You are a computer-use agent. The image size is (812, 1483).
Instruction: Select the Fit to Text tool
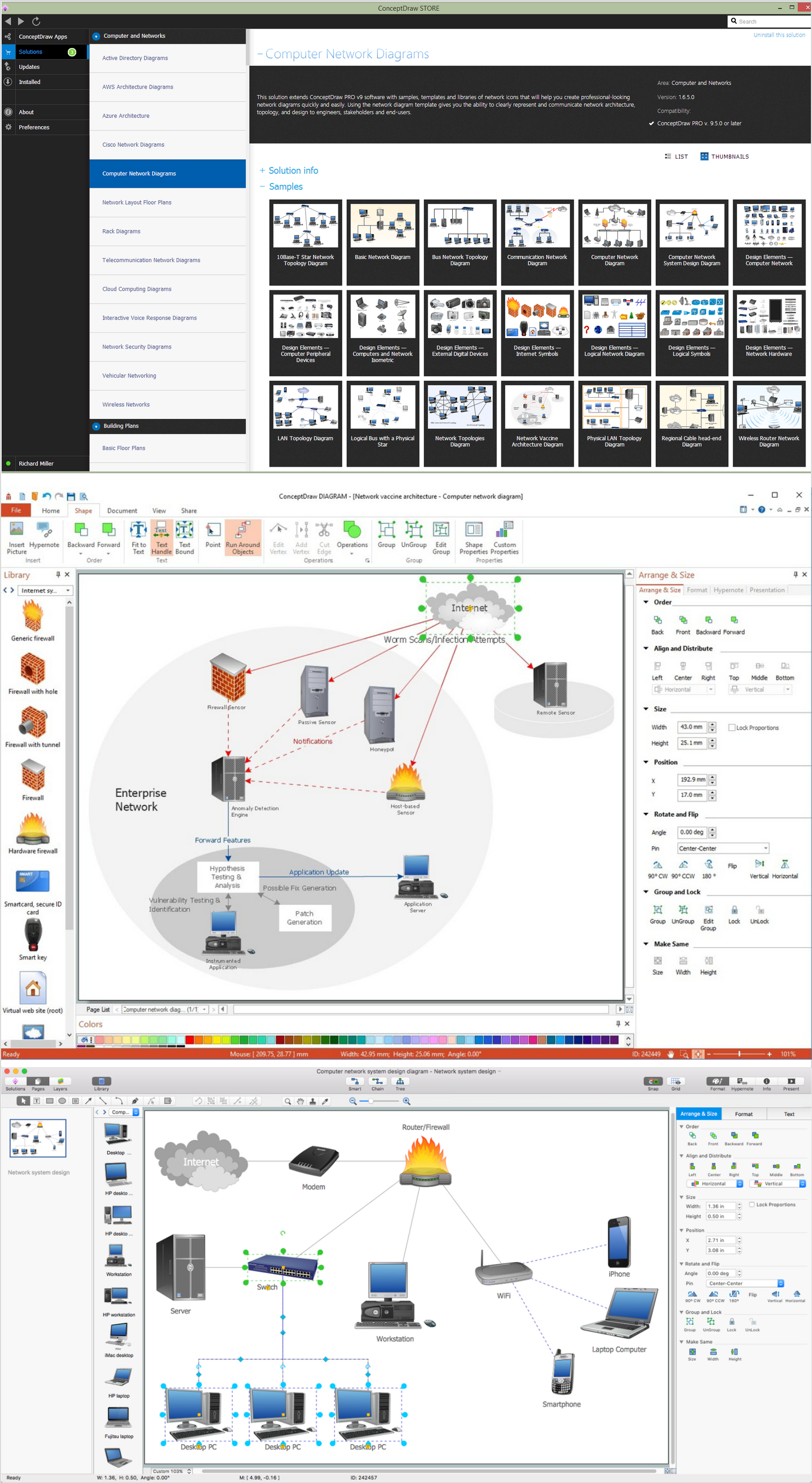click(139, 537)
